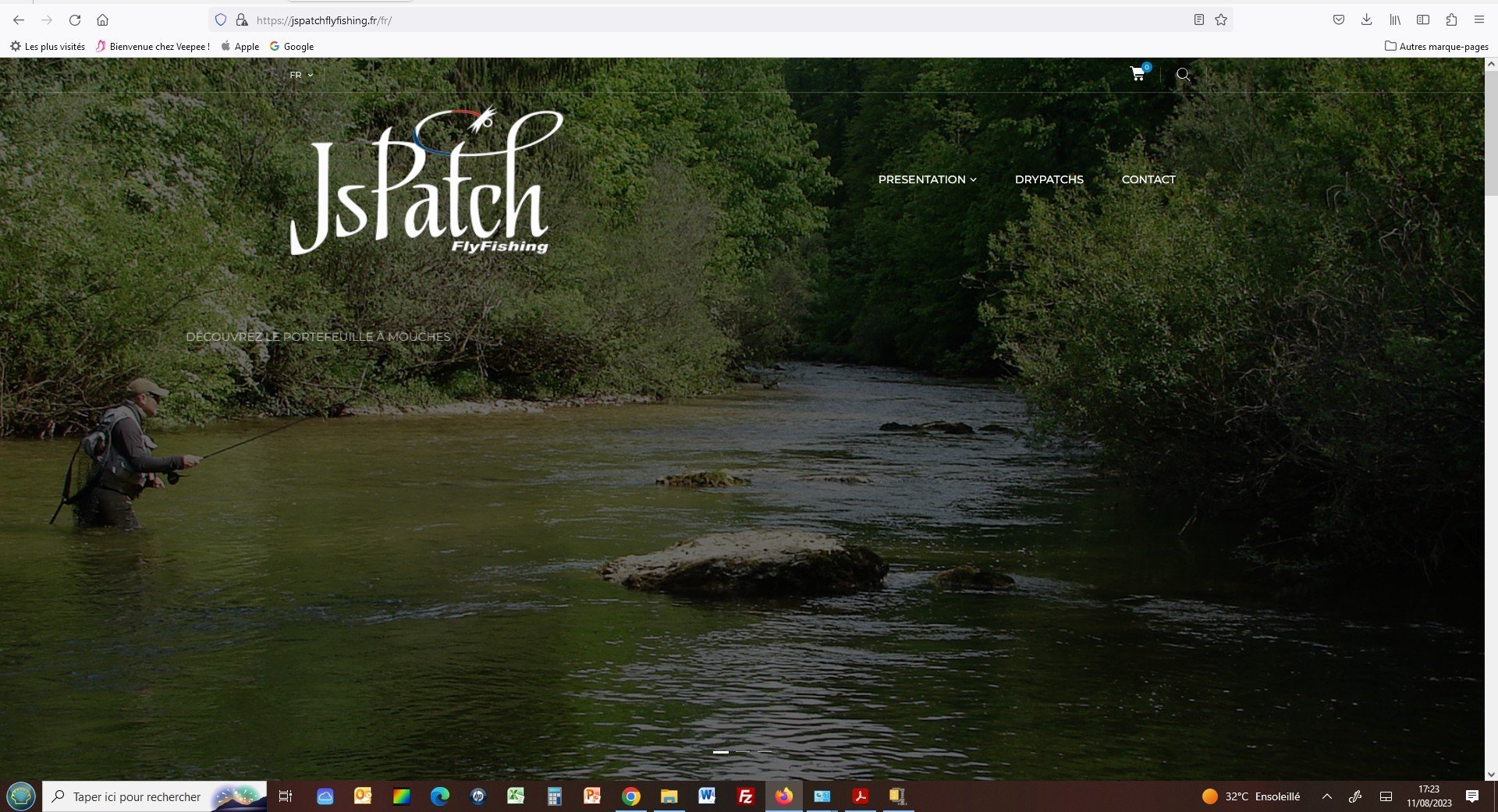Go to the browser home page icon
Image resolution: width=1498 pixels, height=812 pixels.
pyautogui.click(x=102, y=20)
